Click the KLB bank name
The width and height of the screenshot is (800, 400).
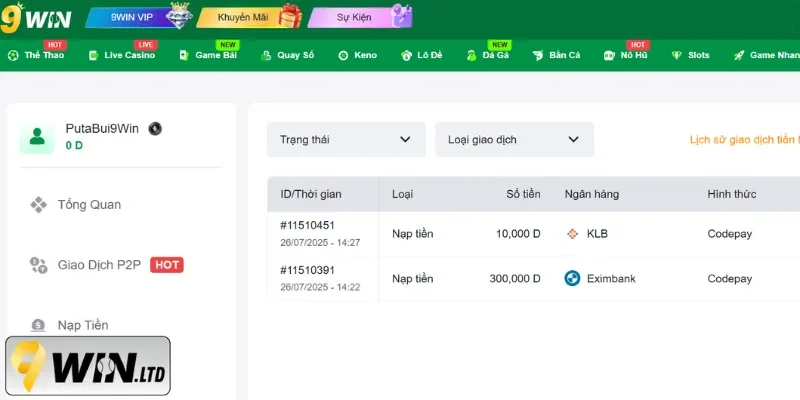597,234
